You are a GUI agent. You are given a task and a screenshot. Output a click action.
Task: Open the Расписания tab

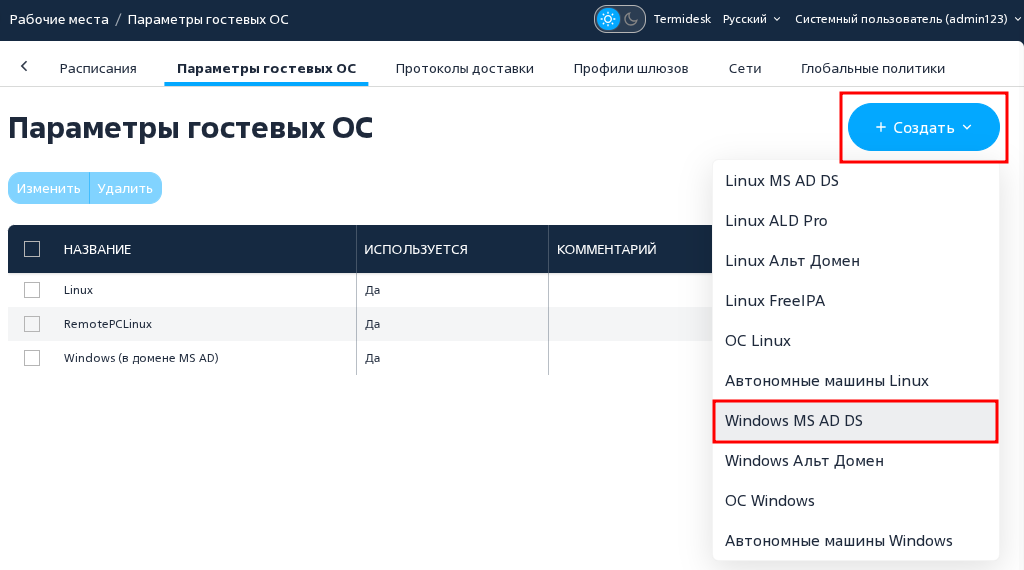click(x=98, y=69)
